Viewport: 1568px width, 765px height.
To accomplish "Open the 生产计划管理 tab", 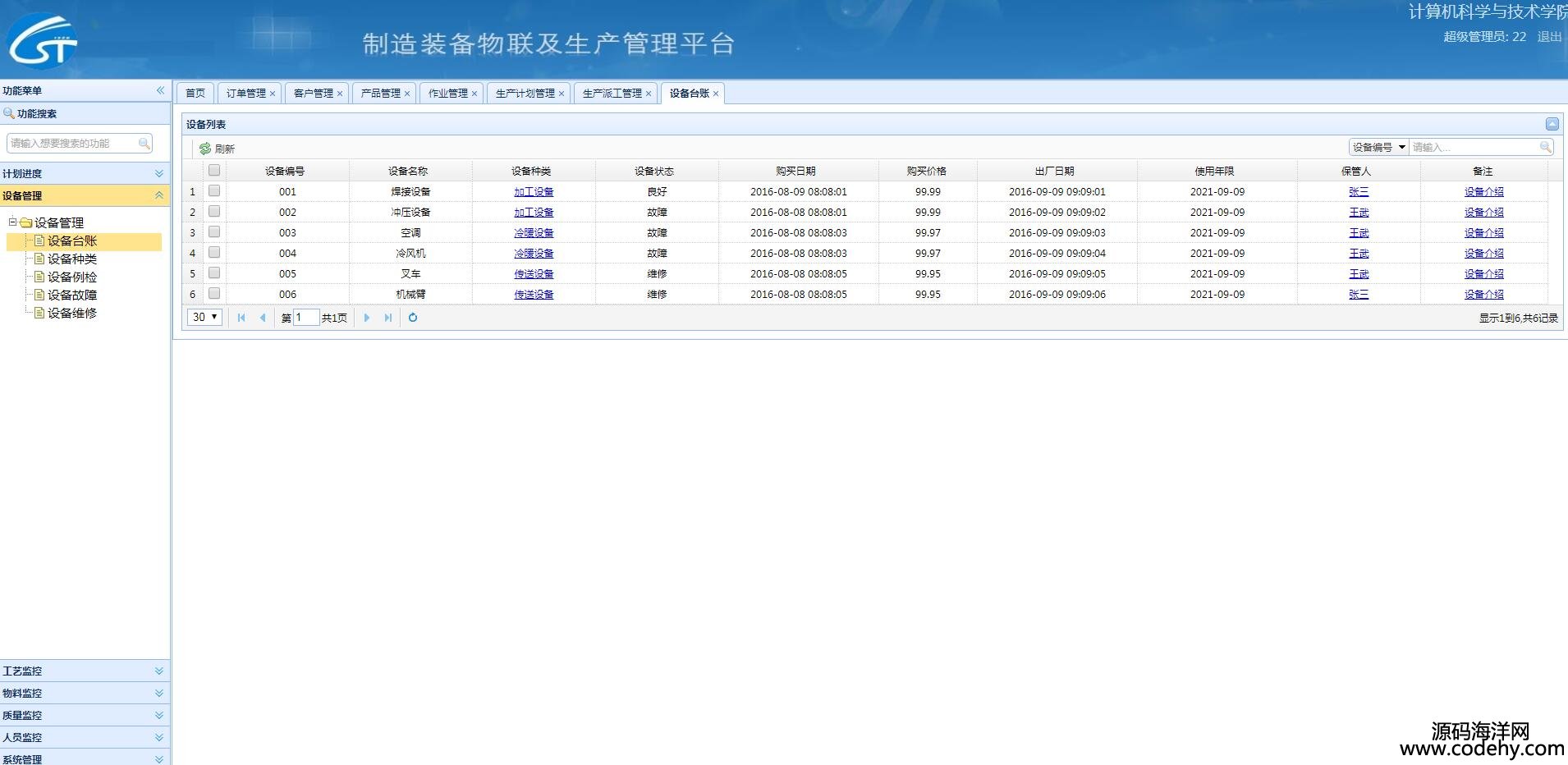I will (525, 93).
